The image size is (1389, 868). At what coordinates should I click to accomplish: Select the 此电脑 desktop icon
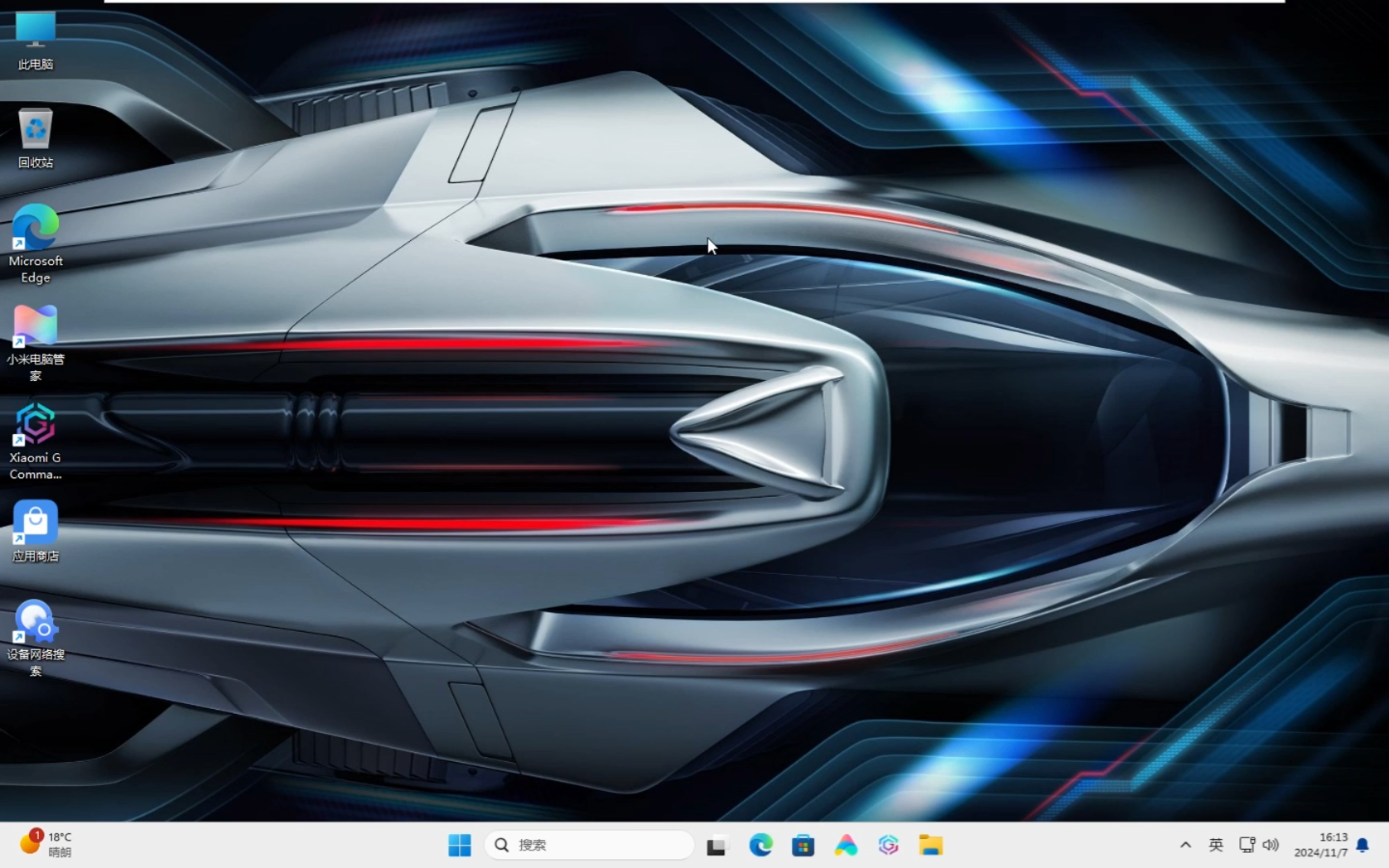tap(36, 41)
